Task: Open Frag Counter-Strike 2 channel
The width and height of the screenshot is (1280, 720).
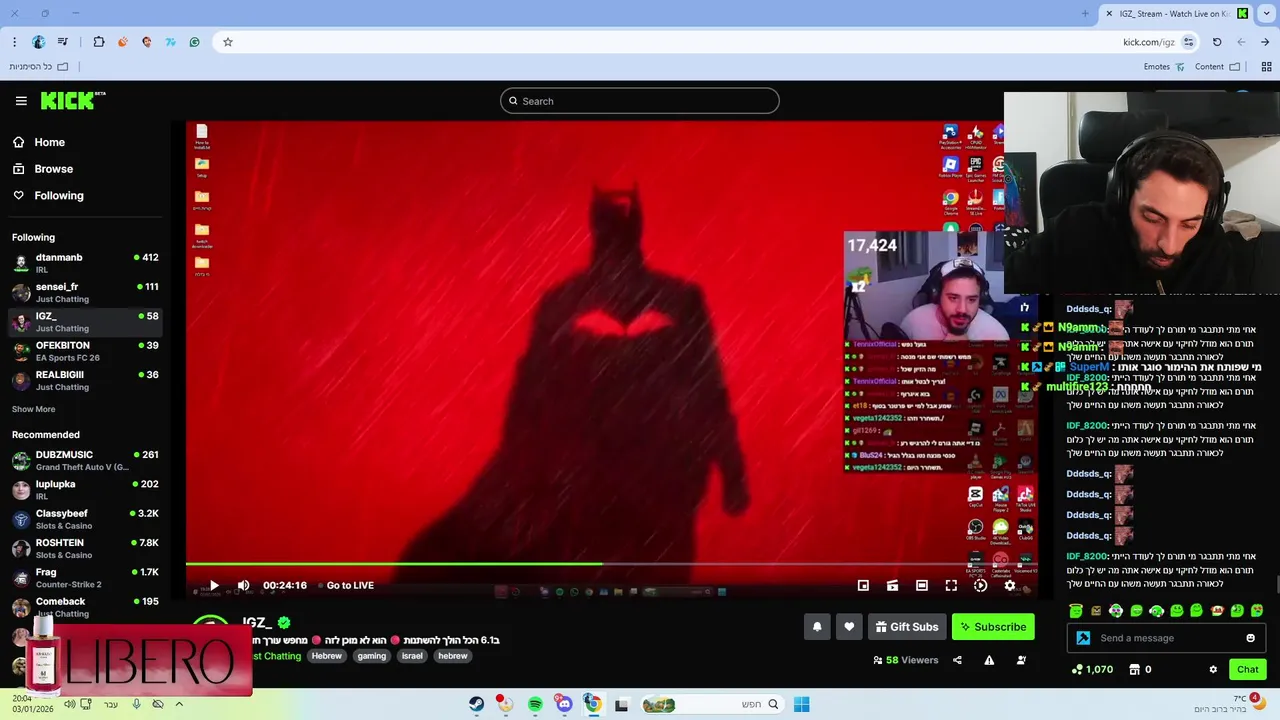Action: click(85, 578)
